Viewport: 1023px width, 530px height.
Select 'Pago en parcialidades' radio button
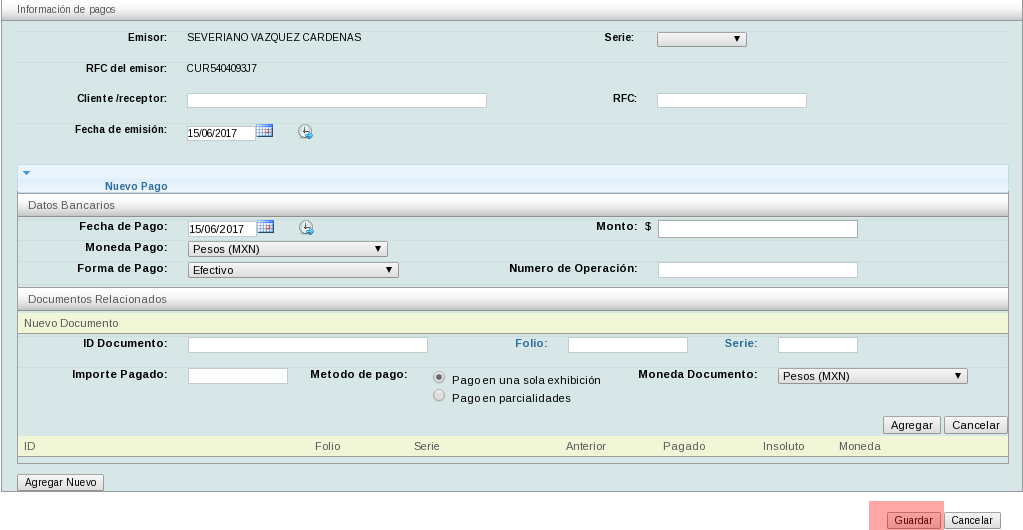point(439,396)
